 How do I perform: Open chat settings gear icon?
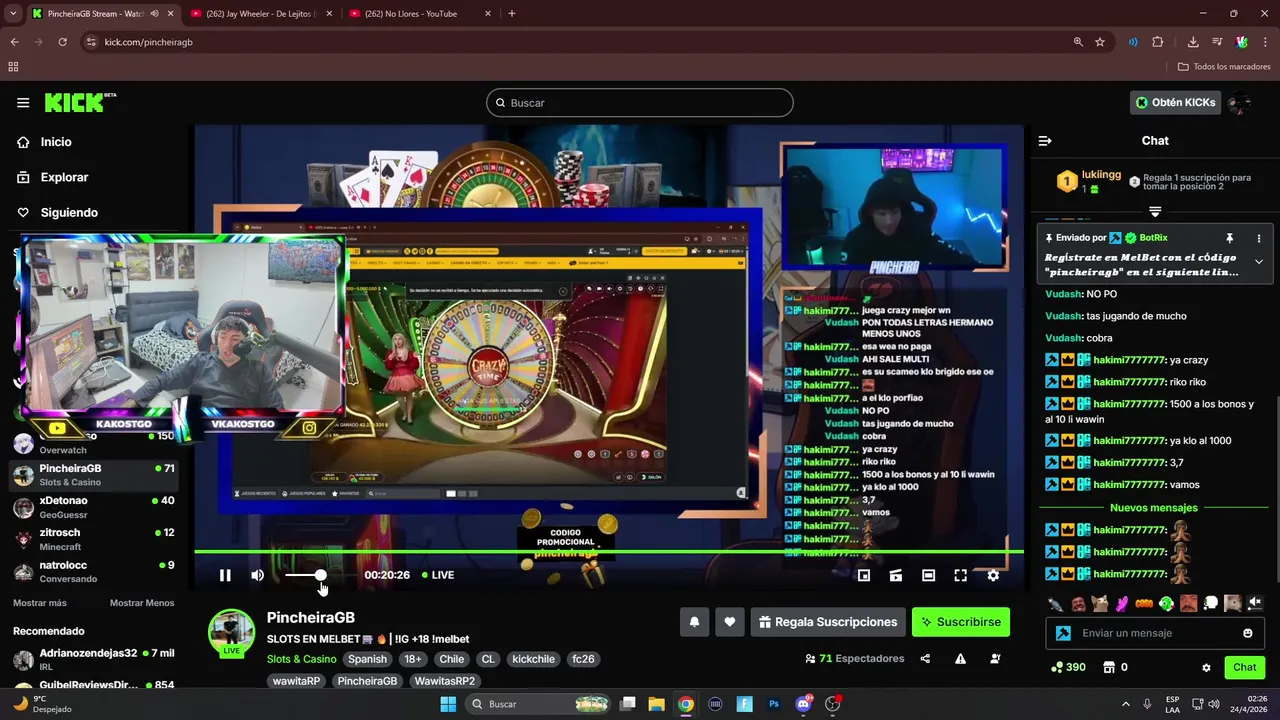[x=1206, y=667]
